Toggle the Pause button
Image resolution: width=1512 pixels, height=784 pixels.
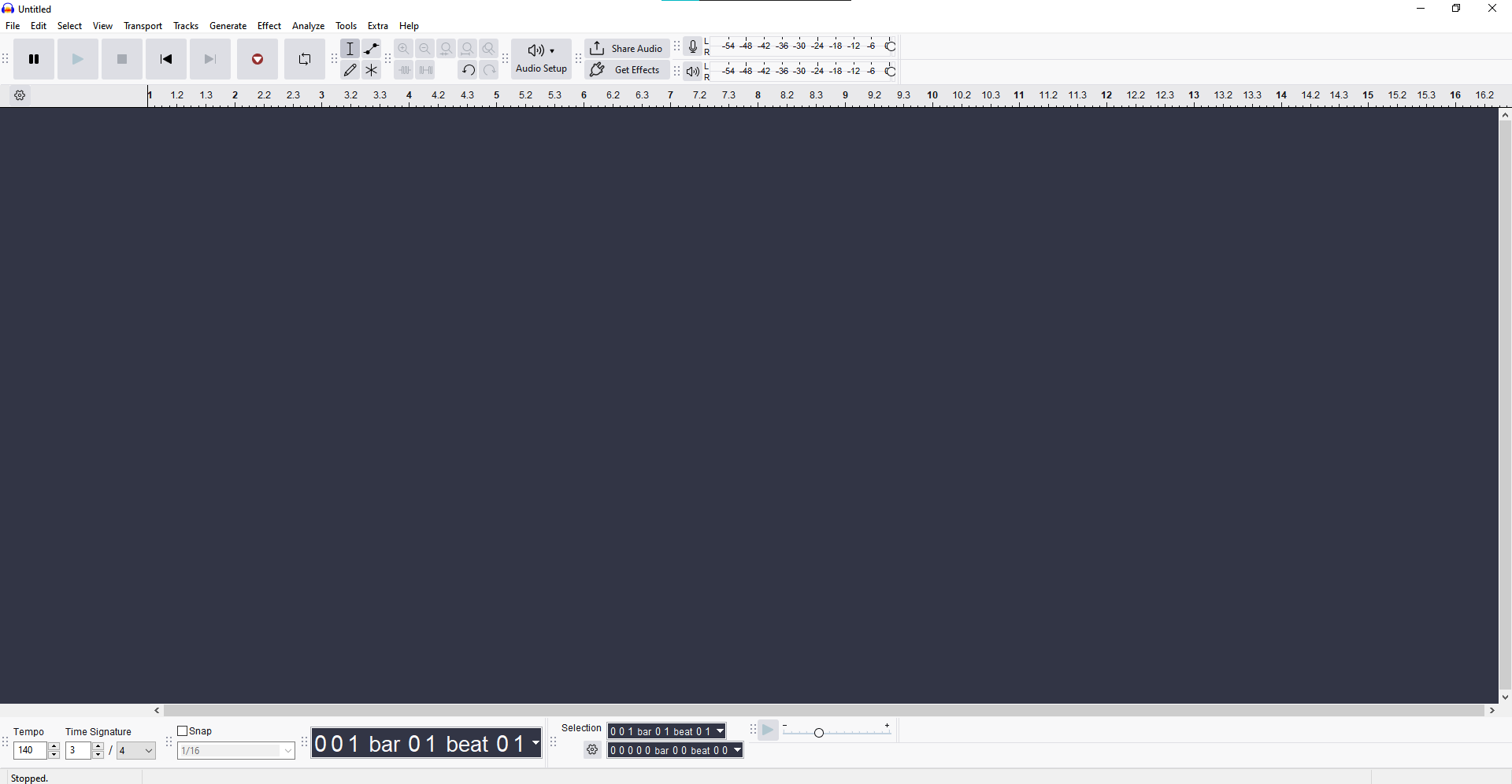(x=34, y=59)
